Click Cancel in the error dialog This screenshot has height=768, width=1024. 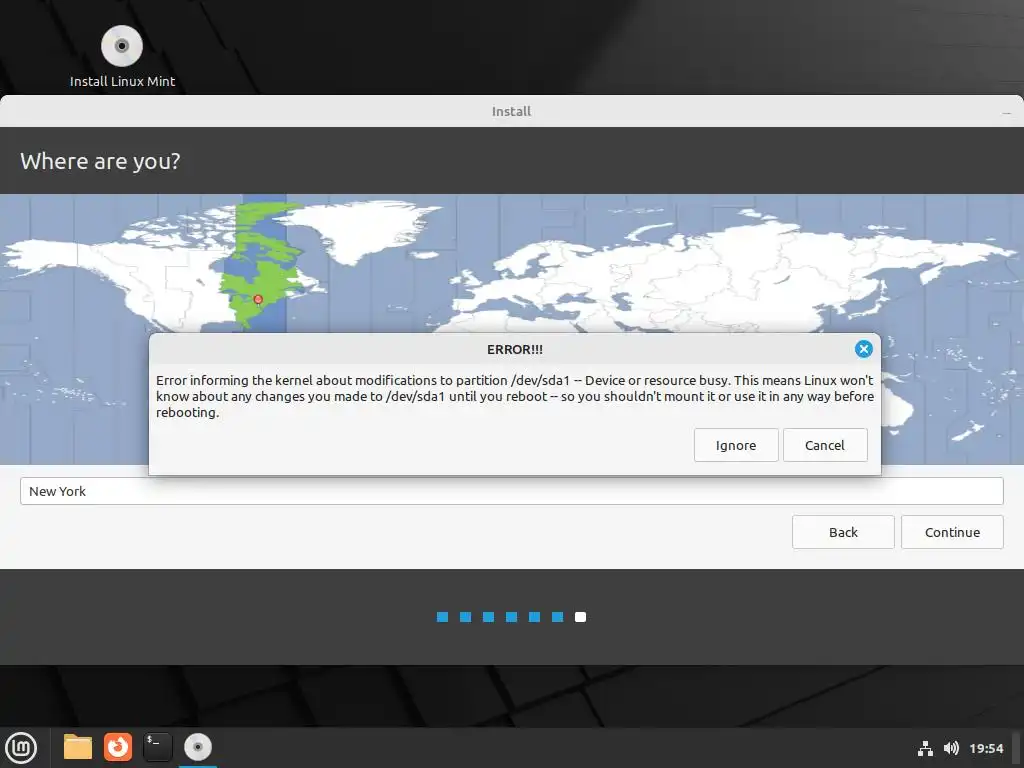point(825,445)
